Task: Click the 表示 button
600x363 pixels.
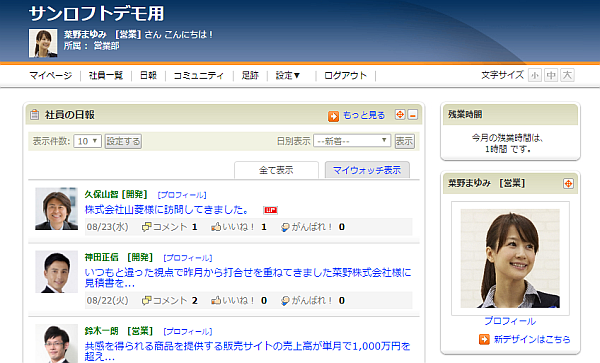Action: point(404,141)
